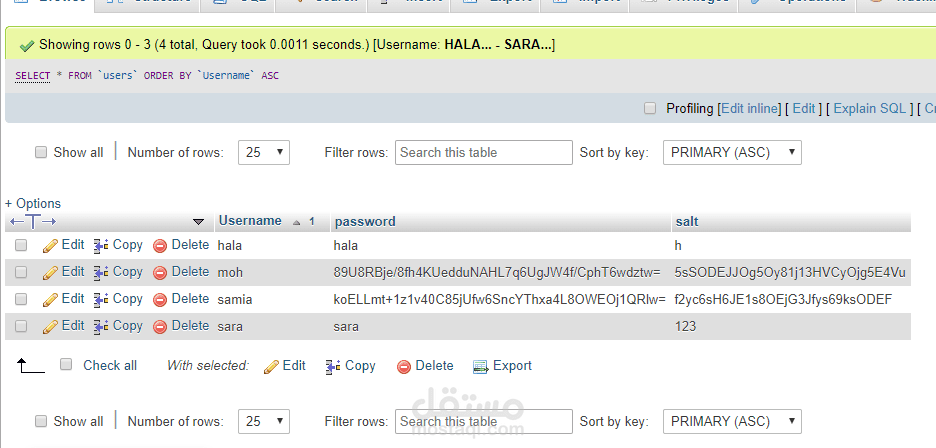Enable the Profiling checkbox
This screenshot has width=936, height=448.
[650, 108]
